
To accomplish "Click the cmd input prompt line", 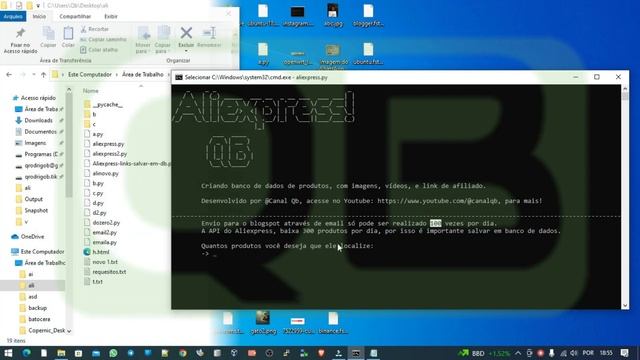I will pyautogui.click(x=209, y=254).
